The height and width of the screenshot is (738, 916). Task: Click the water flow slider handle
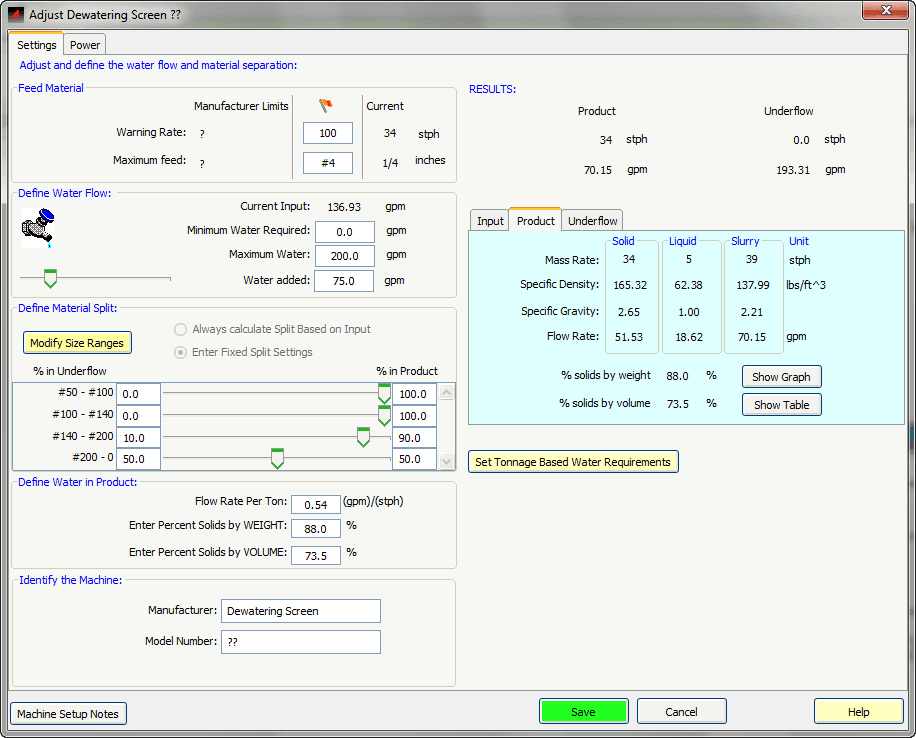click(50, 278)
